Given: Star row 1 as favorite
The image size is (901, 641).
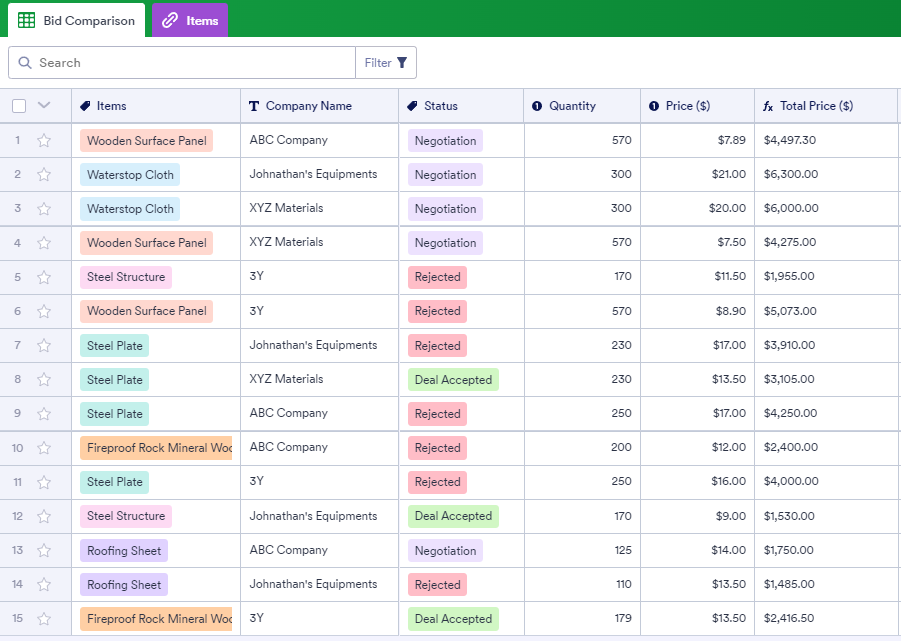Looking at the screenshot, I should (44, 141).
